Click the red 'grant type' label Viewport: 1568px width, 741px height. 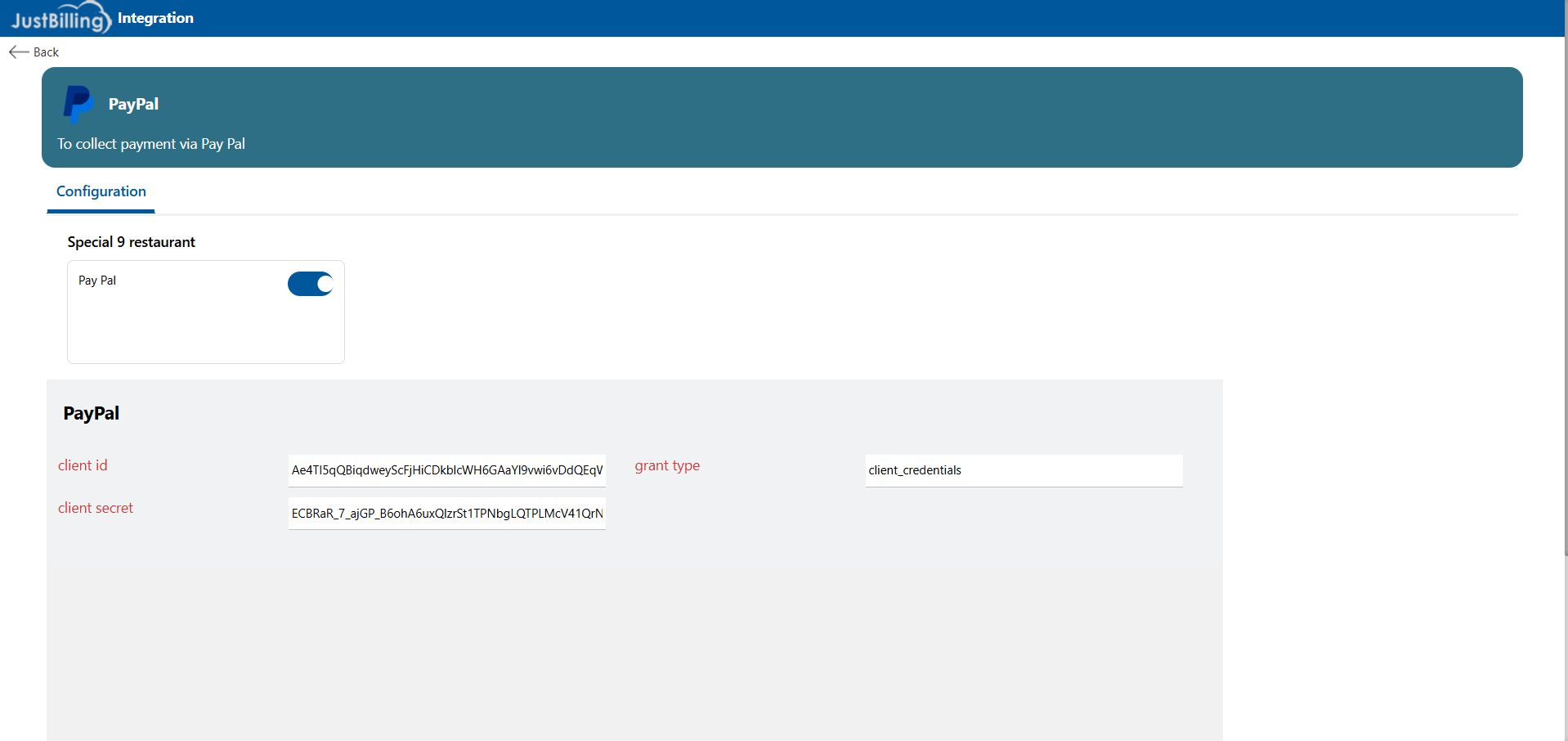pyautogui.click(x=667, y=465)
